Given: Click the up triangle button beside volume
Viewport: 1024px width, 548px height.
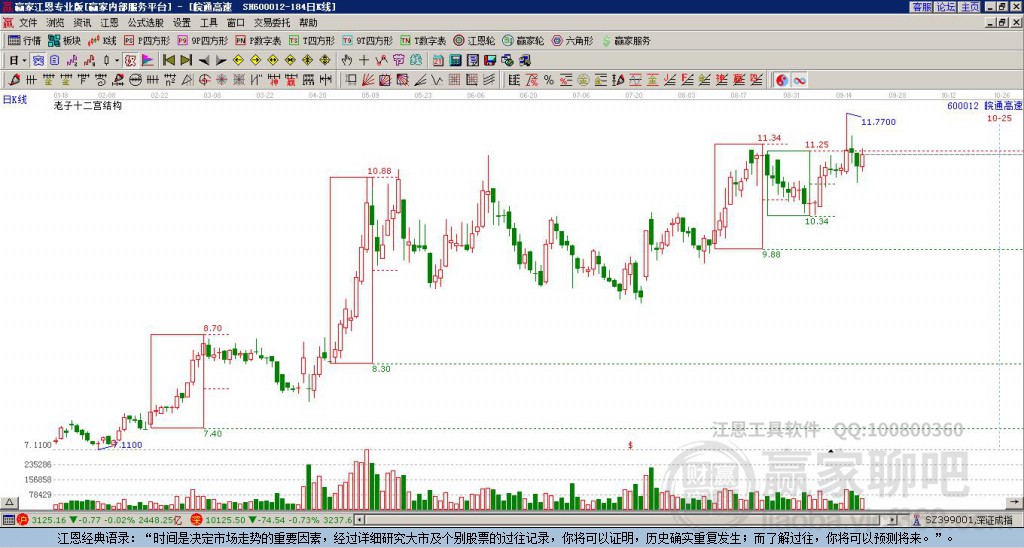Looking at the screenshot, I should (x=8, y=502).
